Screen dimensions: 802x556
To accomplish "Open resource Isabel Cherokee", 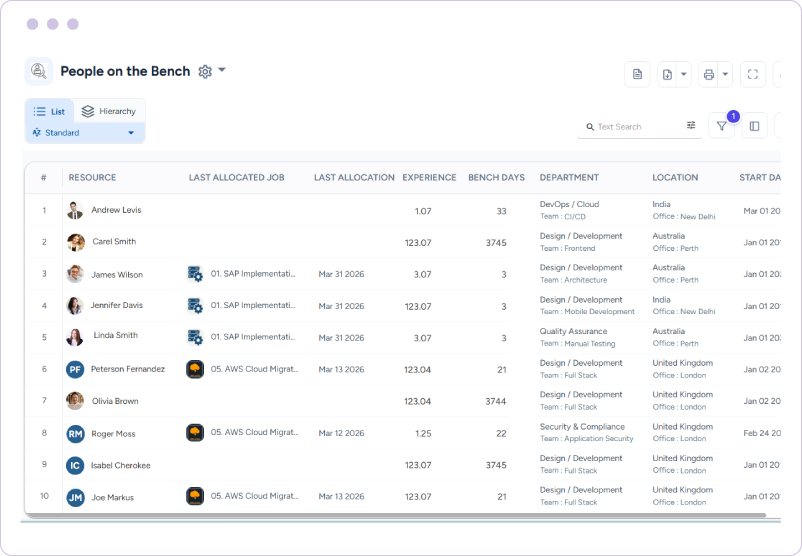I will point(121,465).
